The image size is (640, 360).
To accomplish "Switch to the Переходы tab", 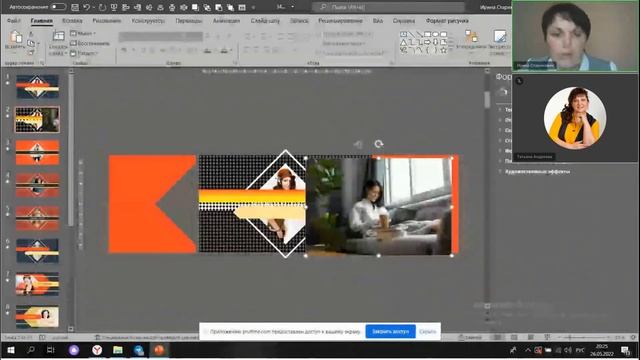I will (x=189, y=21).
